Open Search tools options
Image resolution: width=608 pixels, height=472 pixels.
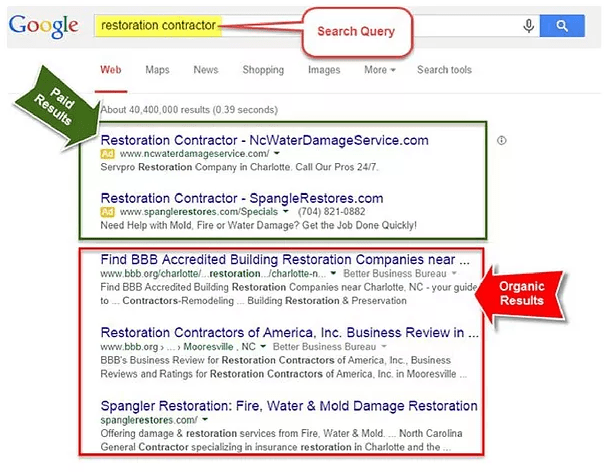[444, 70]
